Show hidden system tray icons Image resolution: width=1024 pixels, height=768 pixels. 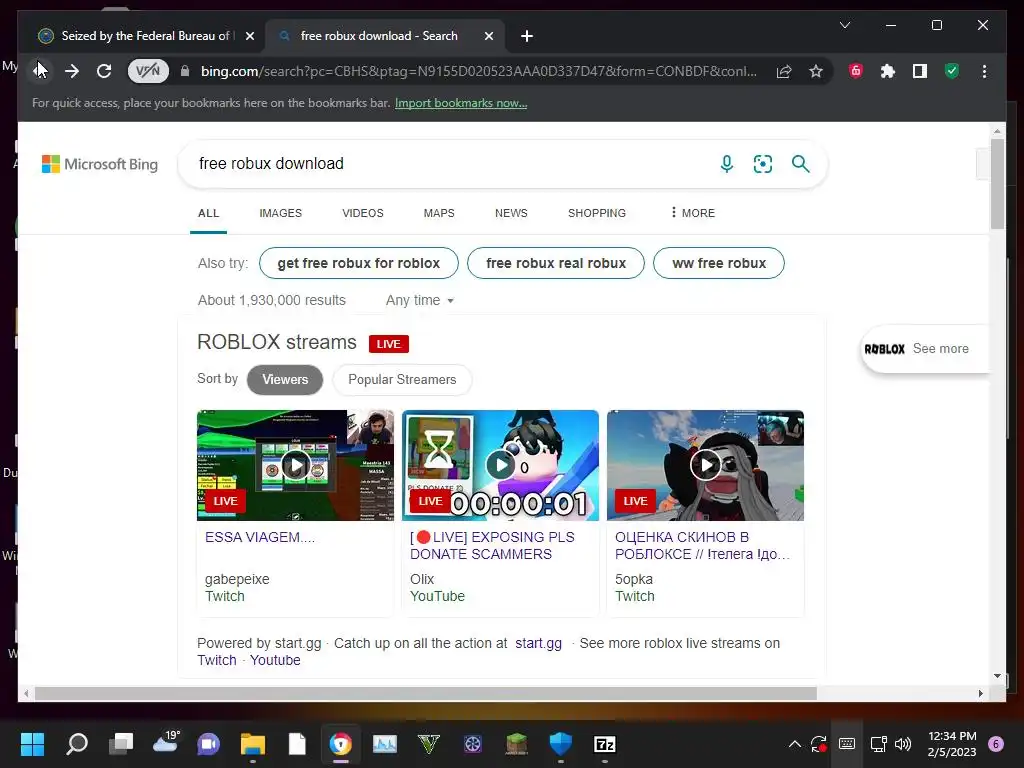794,744
